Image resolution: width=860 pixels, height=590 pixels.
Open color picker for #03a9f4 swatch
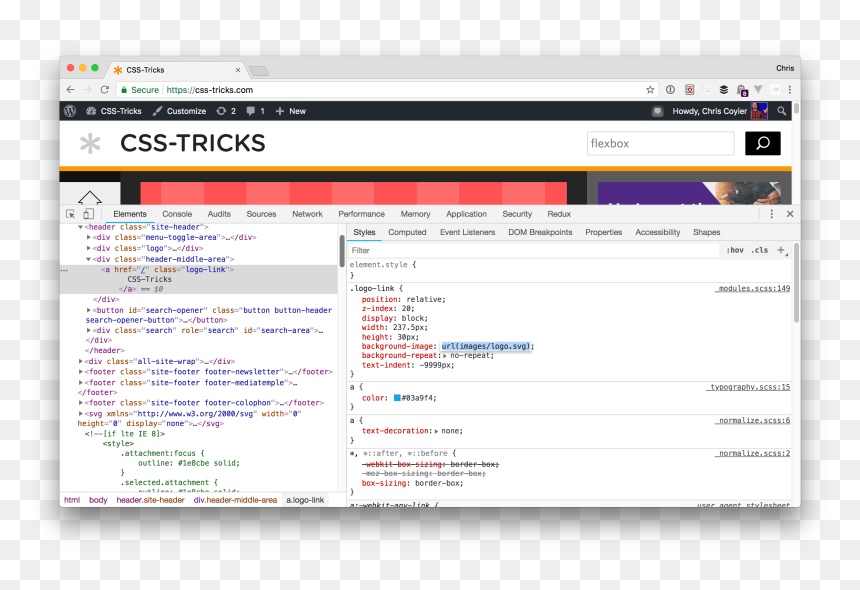coord(397,398)
